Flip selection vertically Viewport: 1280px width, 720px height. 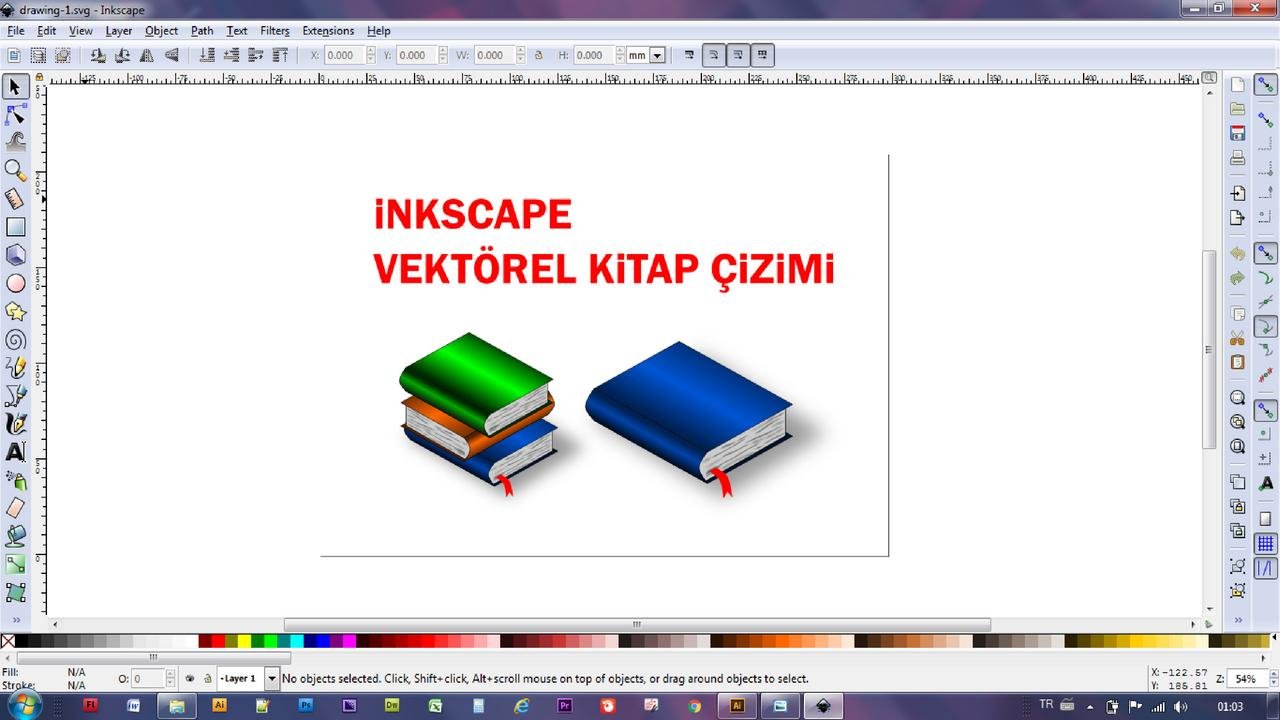pyautogui.click(x=171, y=55)
